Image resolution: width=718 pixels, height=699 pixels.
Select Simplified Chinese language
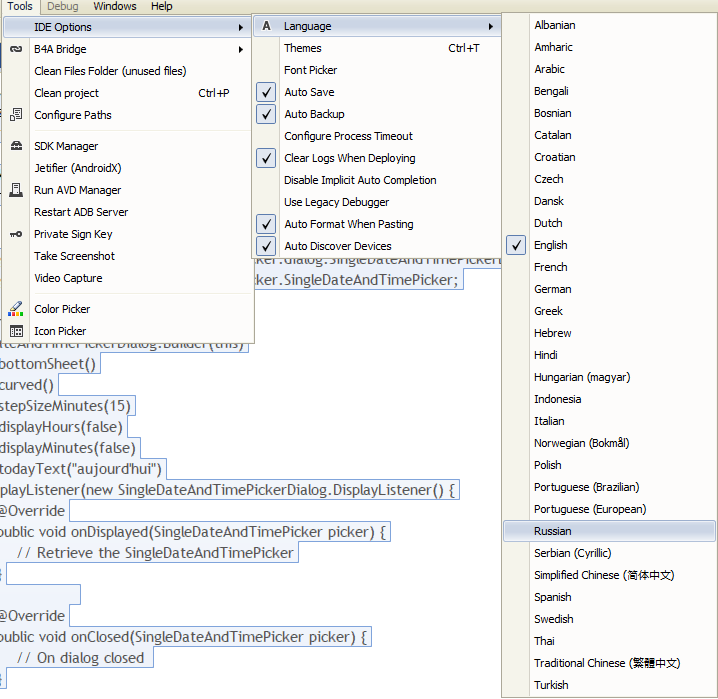(604, 575)
